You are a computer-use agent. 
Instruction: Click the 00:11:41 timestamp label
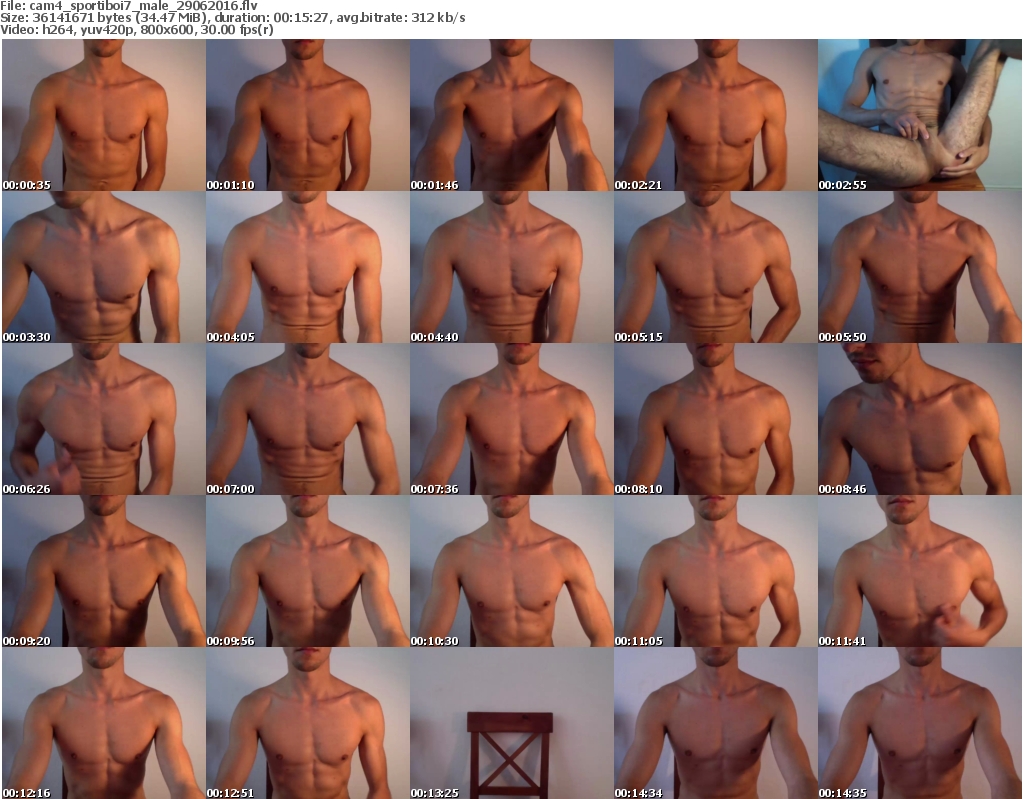[x=842, y=641]
